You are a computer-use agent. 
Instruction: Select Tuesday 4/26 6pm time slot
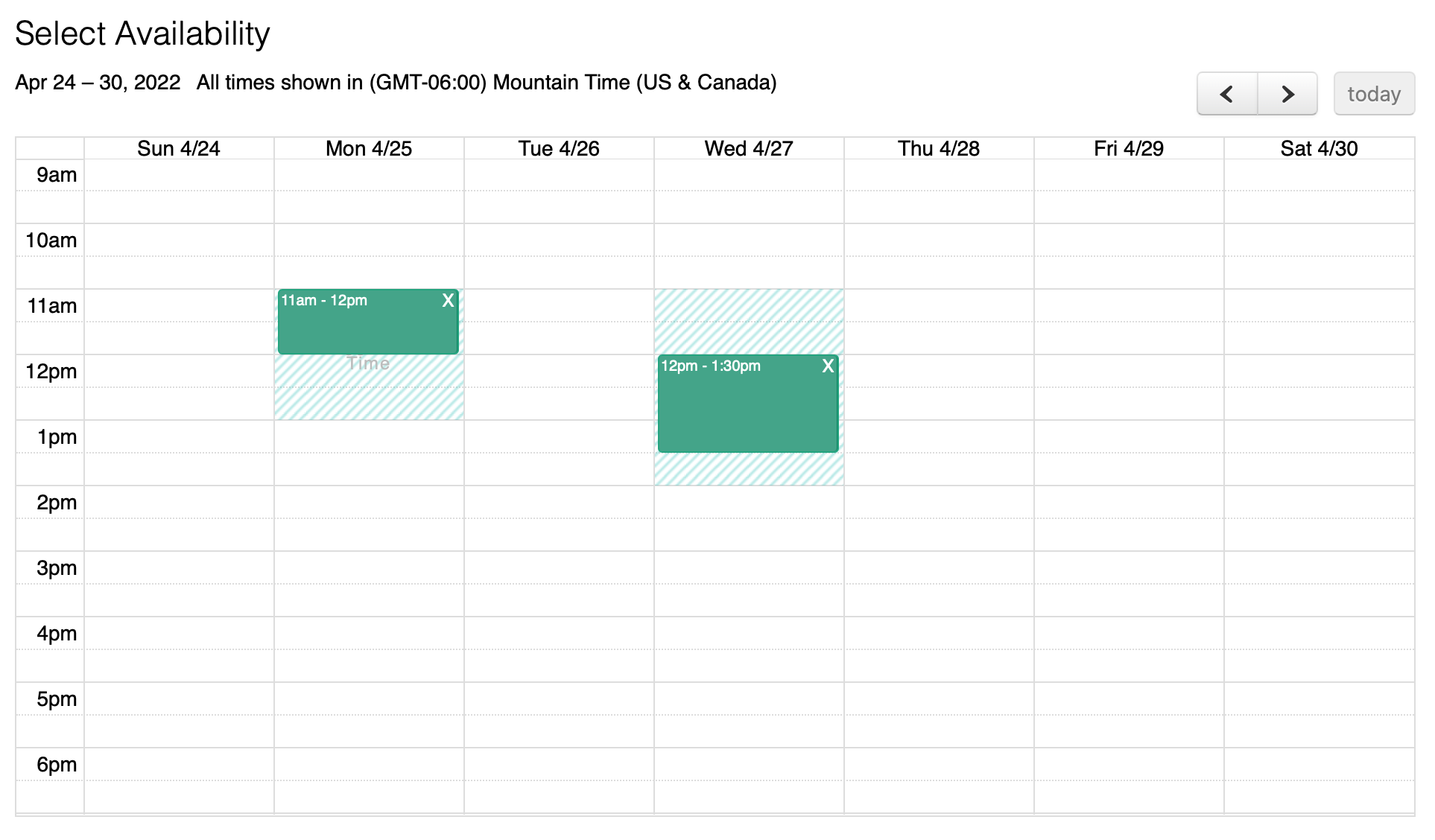tap(559, 764)
